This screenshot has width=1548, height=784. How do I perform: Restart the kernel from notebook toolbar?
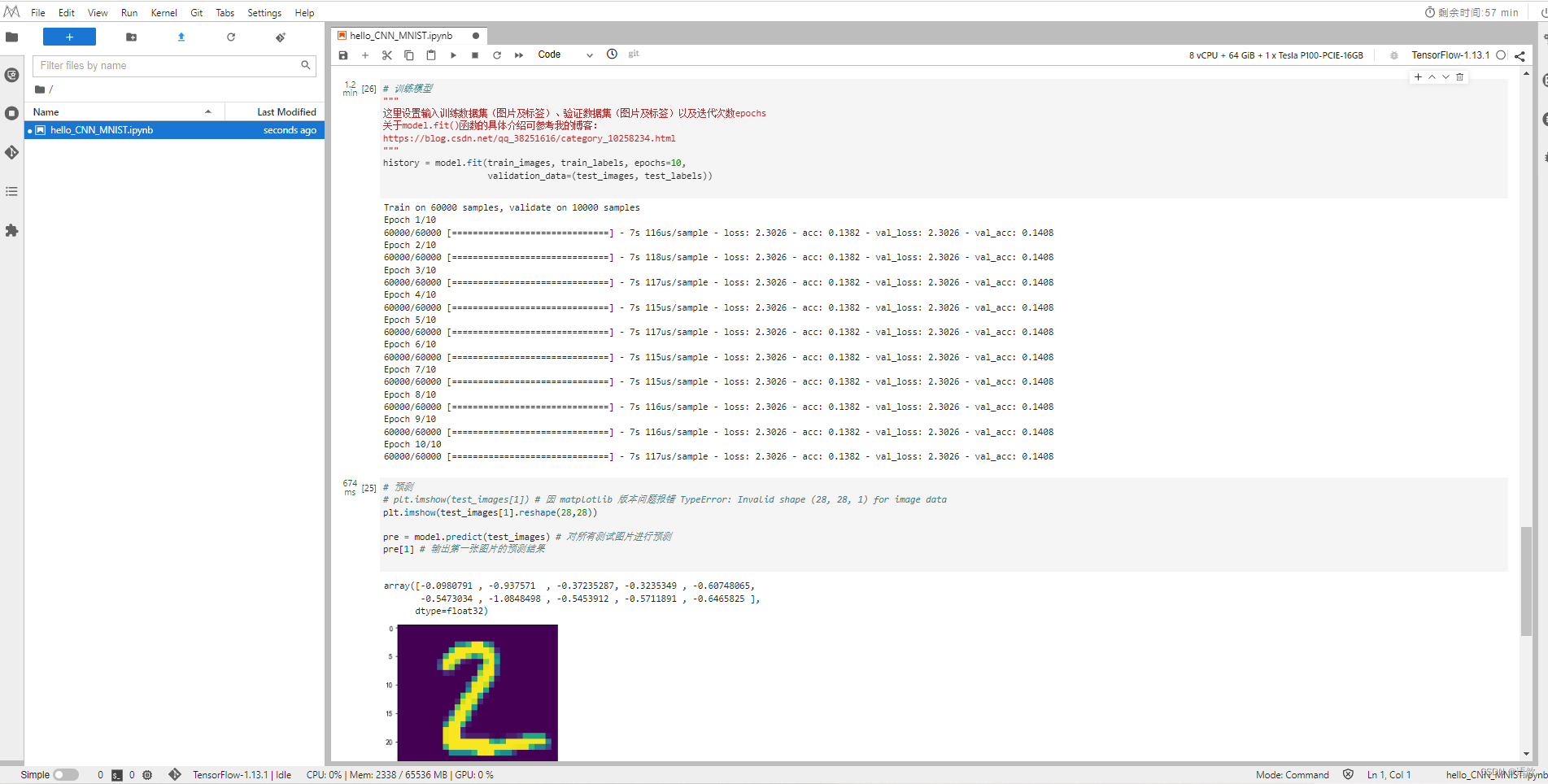tap(497, 55)
